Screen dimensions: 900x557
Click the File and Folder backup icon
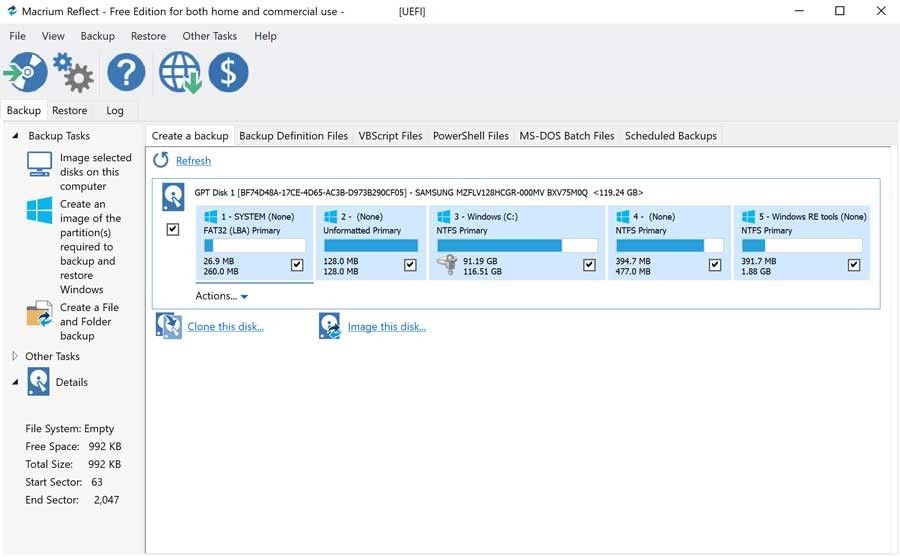click(39, 315)
